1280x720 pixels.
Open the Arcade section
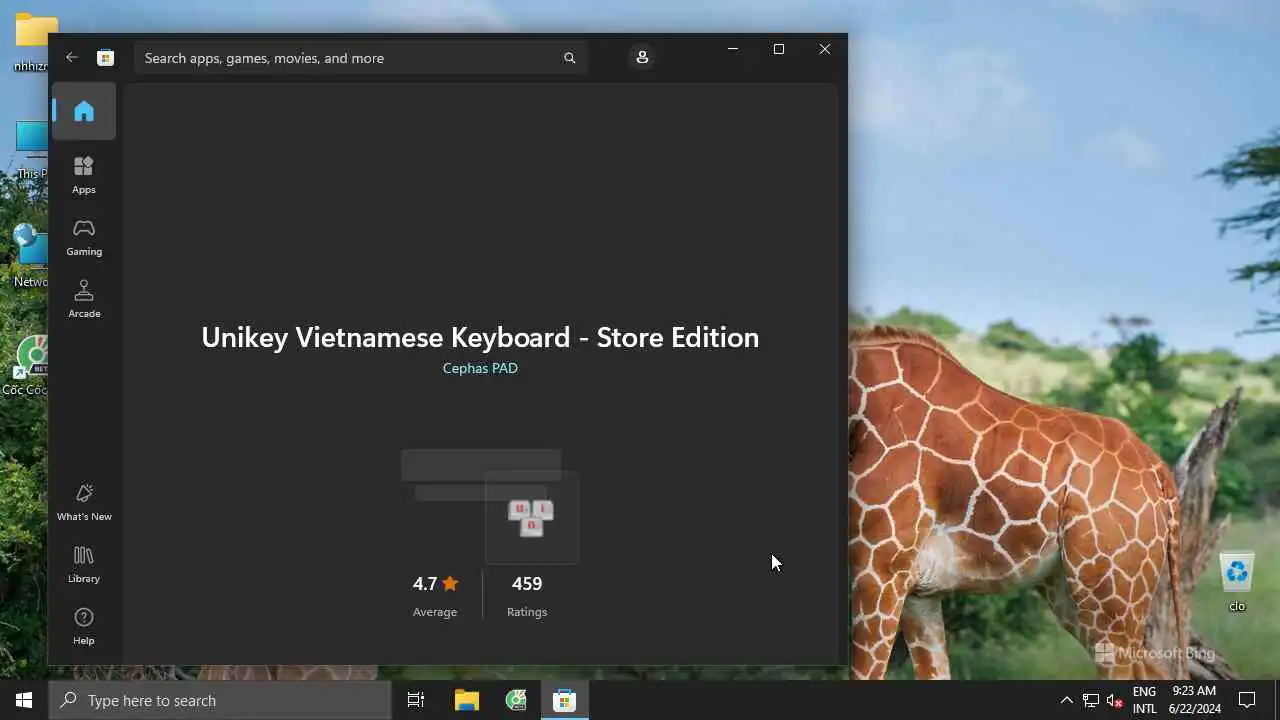tap(84, 299)
